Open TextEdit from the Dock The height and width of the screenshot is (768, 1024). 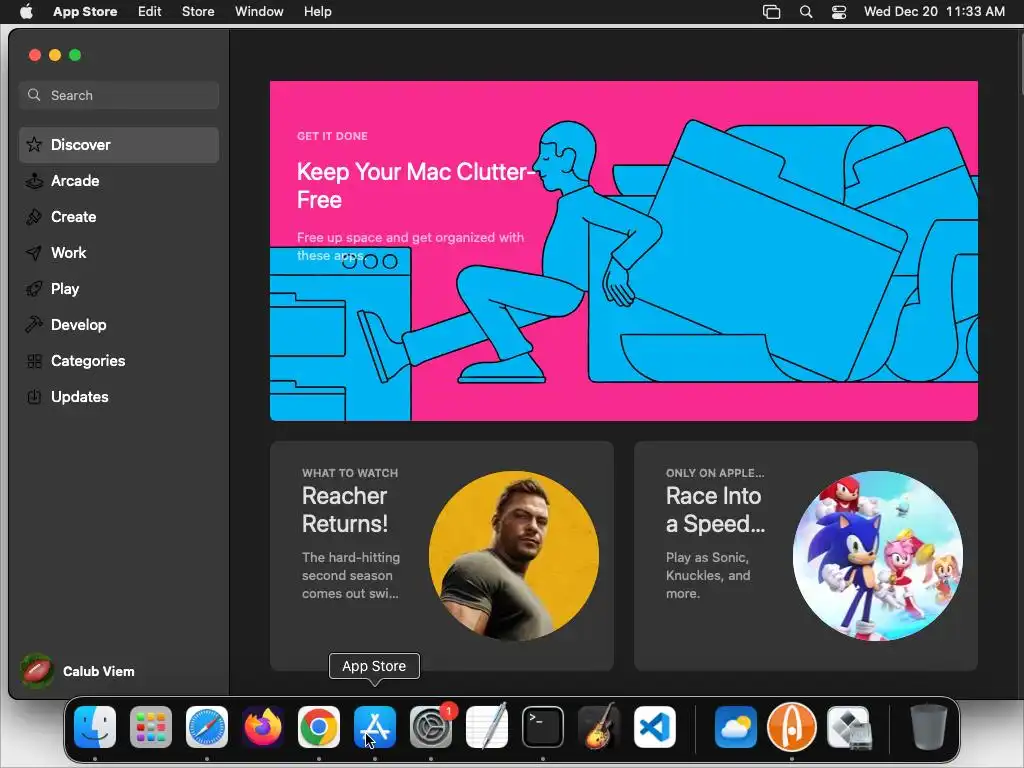pyautogui.click(x=487, y=727)
